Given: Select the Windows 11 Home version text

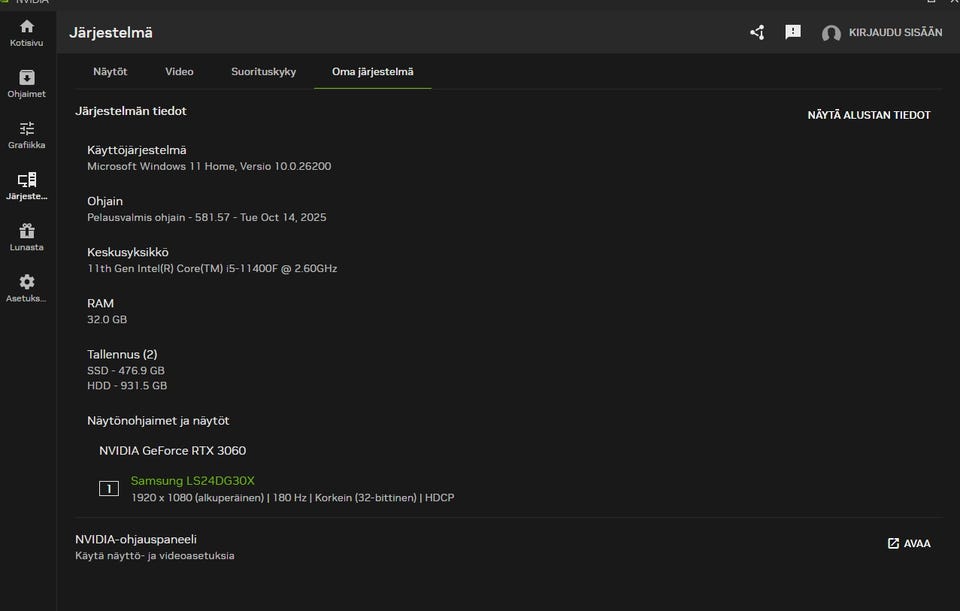Looking at the screenshot, I should (209, 166).
